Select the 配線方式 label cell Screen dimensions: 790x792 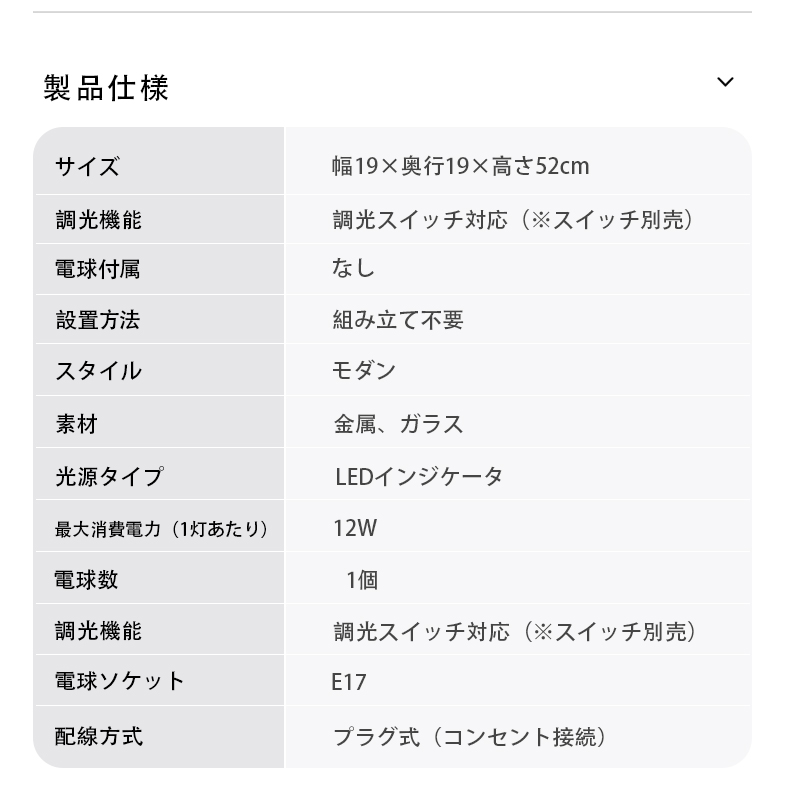[x=98, y=737]
